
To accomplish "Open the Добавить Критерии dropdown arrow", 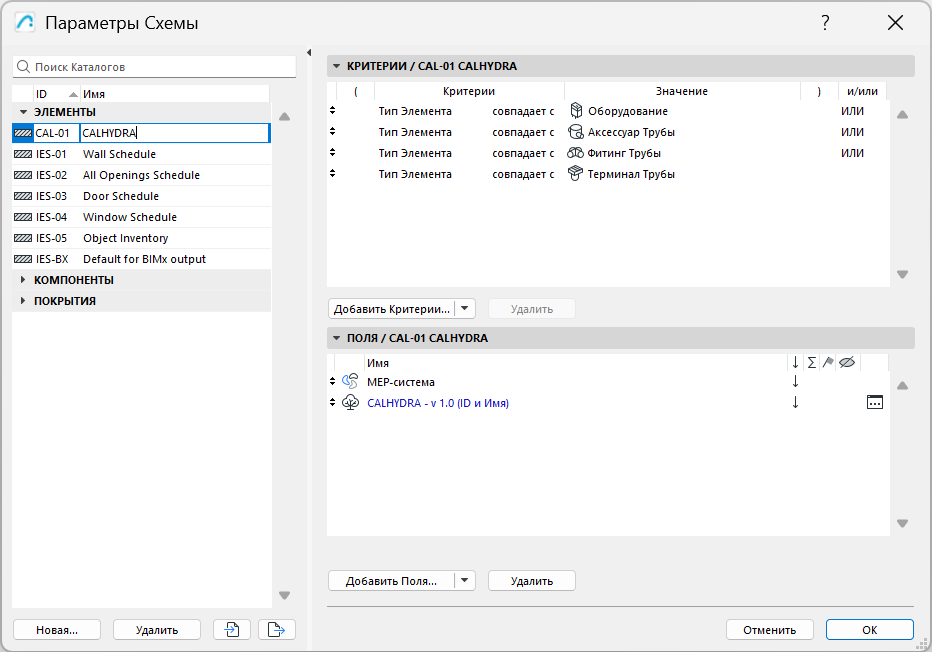I will coord(466,309).
